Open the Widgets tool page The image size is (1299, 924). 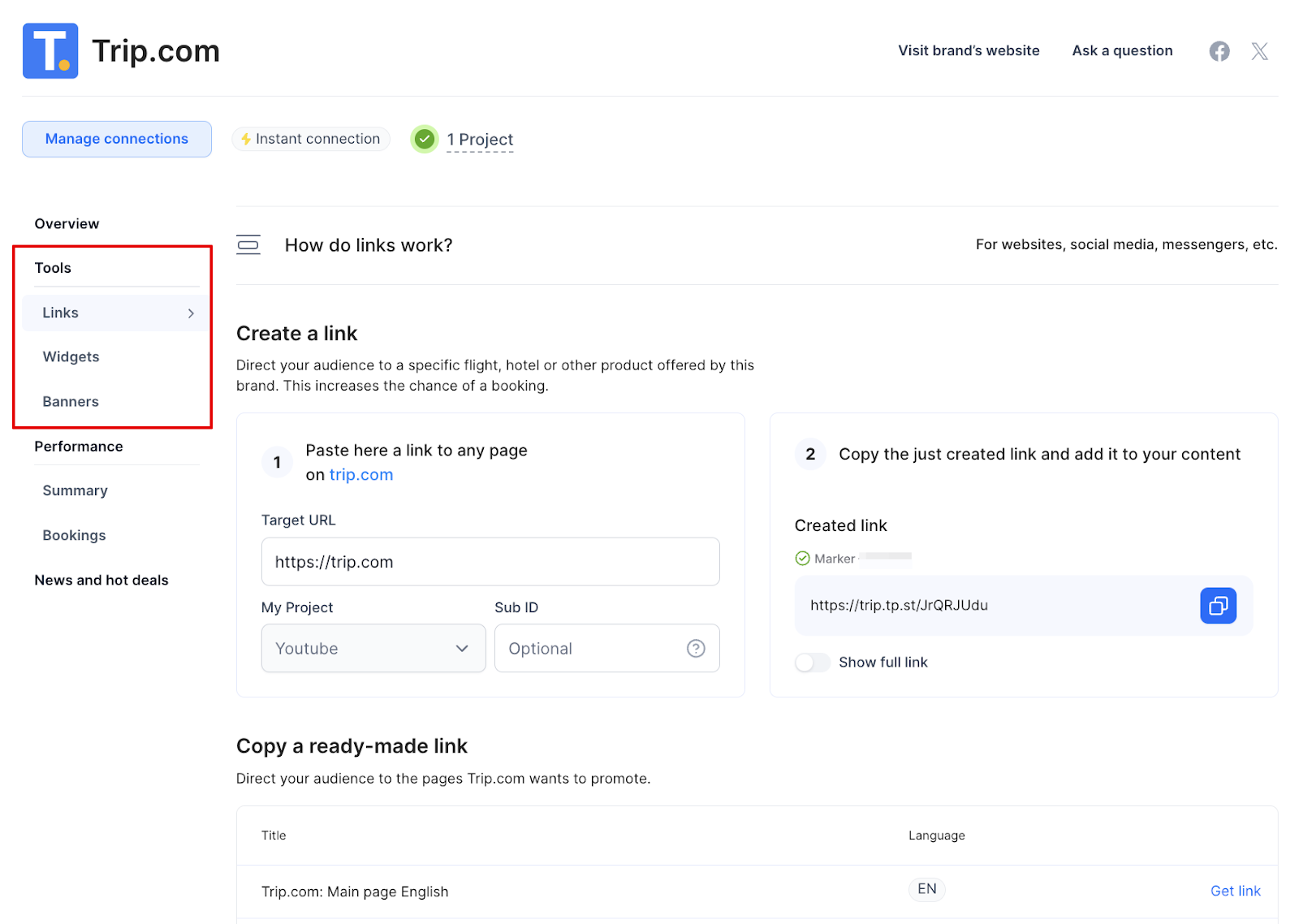[x=71, y=357]
